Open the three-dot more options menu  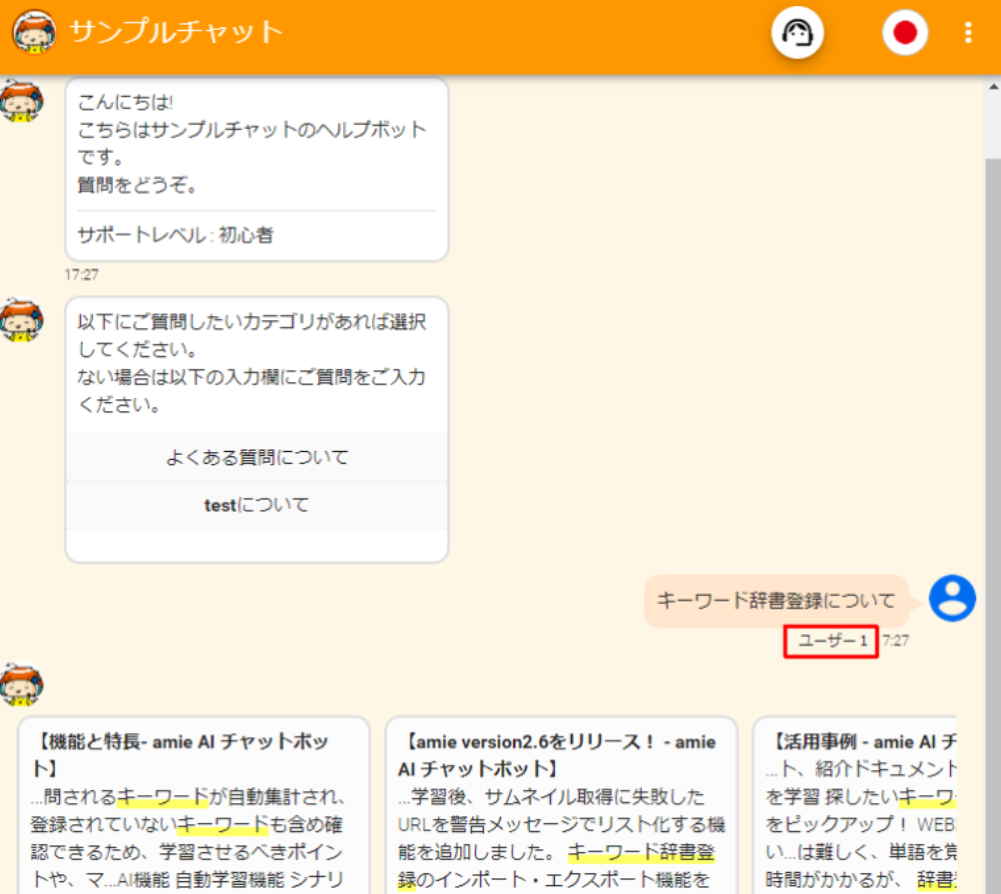pyautogui.click(x=967, y=33)
